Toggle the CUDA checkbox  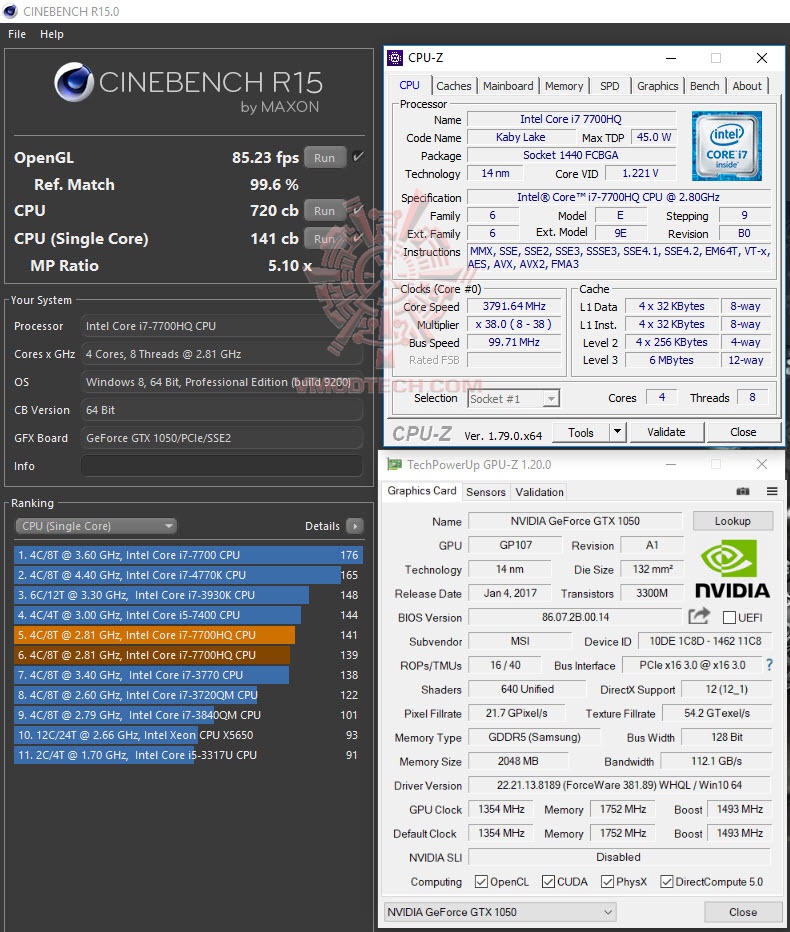[x=549, y=881]
